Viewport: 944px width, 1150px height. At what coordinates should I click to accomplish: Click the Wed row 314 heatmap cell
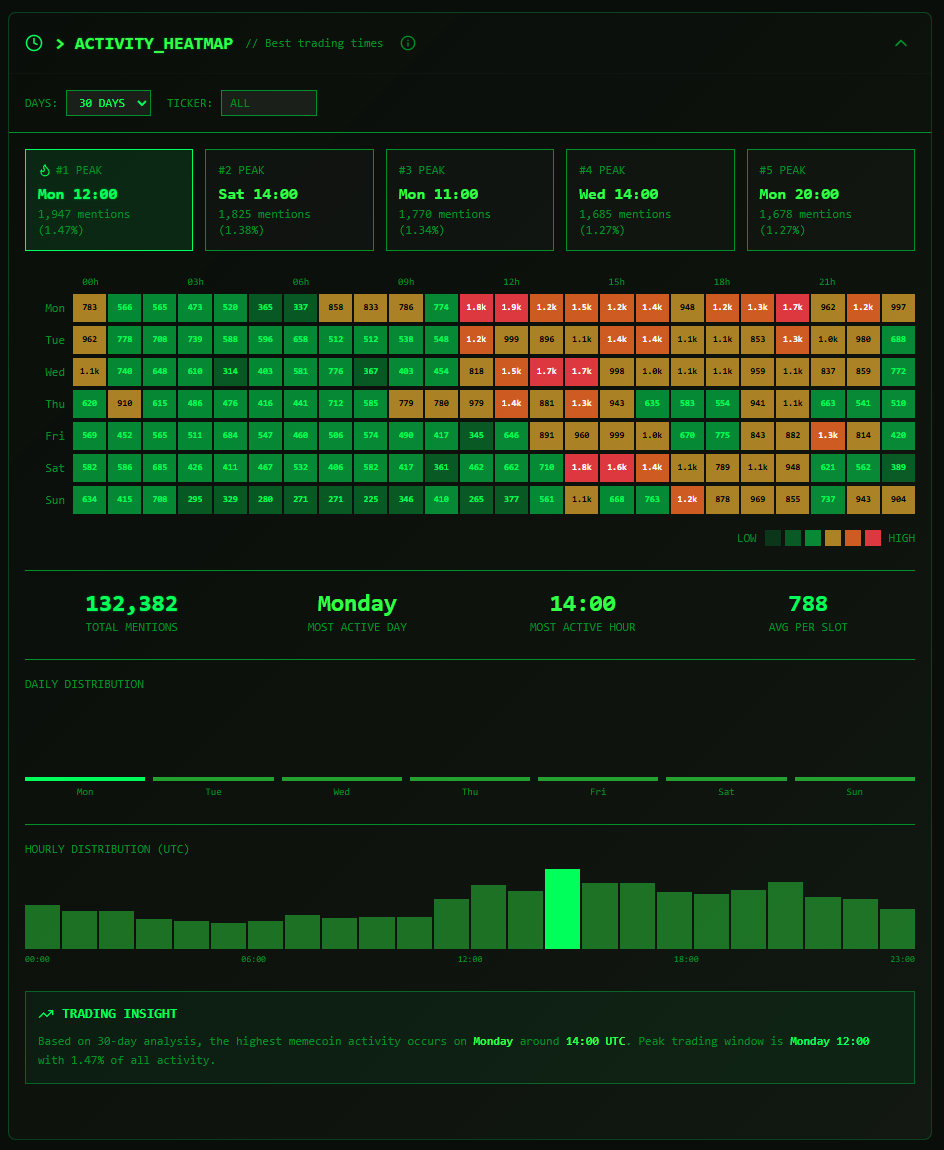(230, 372)
